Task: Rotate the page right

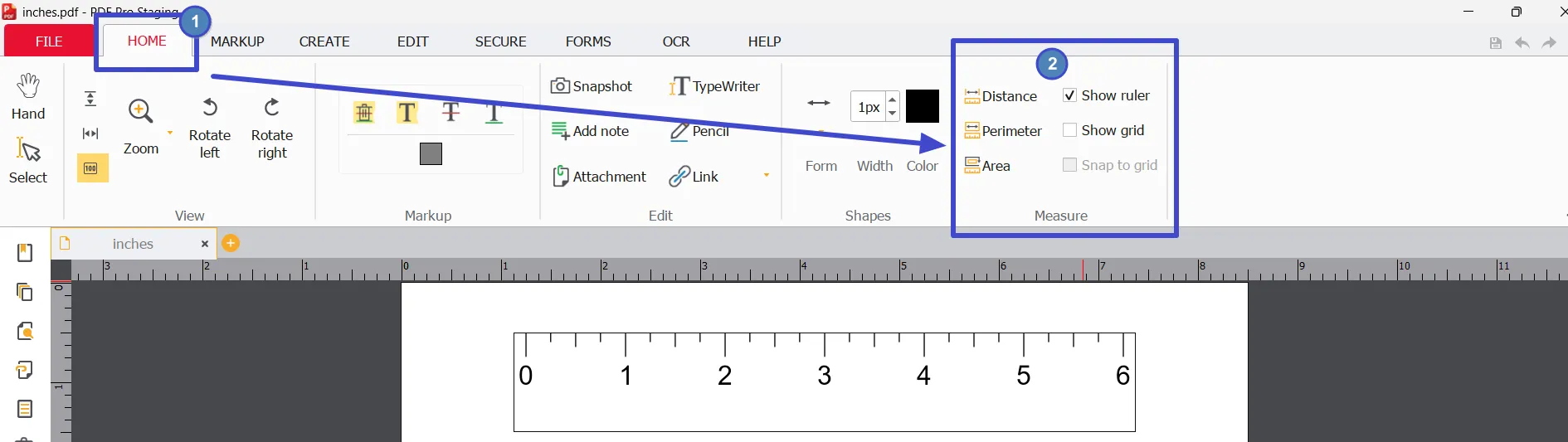Action: 272,129
